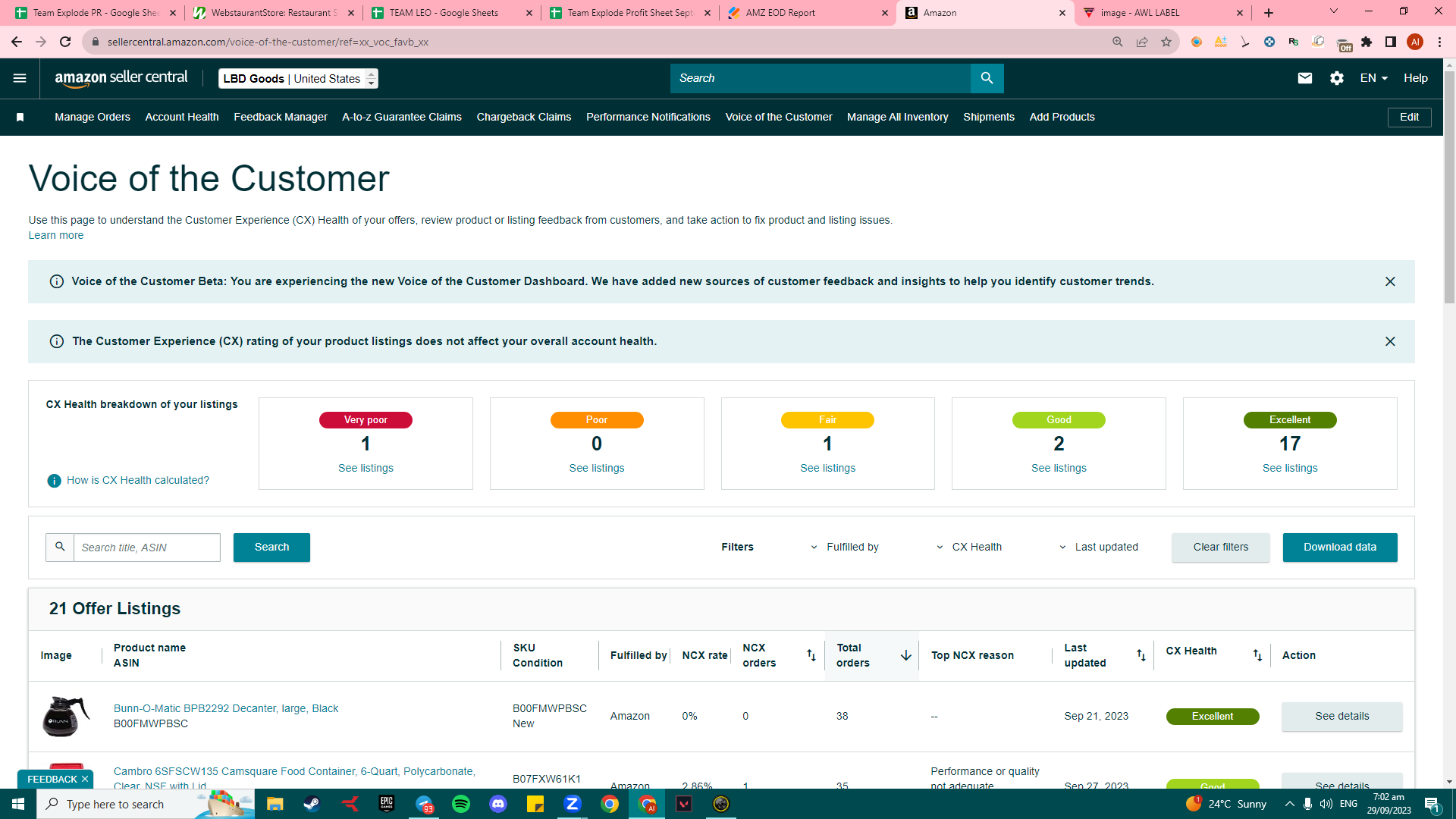Show hidden system tray icons
The height and width of the screenshot is (819, 1456).
(x=1289, y=804)
